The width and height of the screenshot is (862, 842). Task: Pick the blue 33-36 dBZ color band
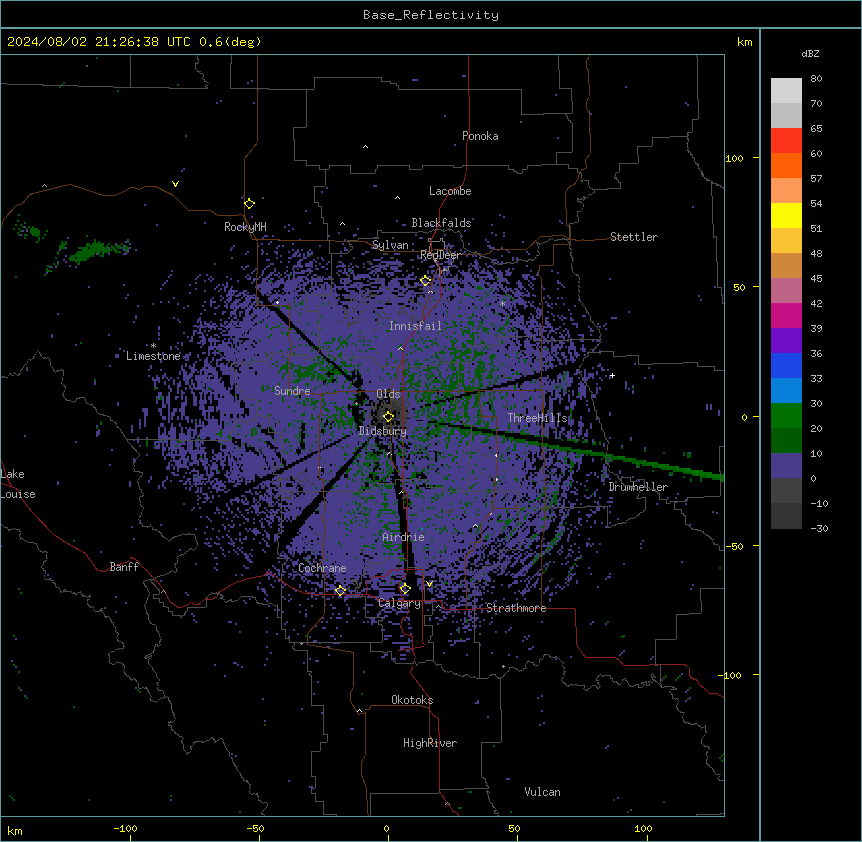click(x=786, y=365)
